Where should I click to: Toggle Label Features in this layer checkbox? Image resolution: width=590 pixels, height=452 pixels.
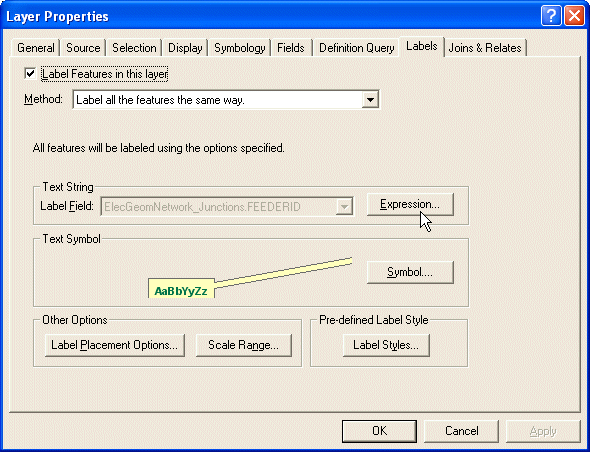click(30, 73)
